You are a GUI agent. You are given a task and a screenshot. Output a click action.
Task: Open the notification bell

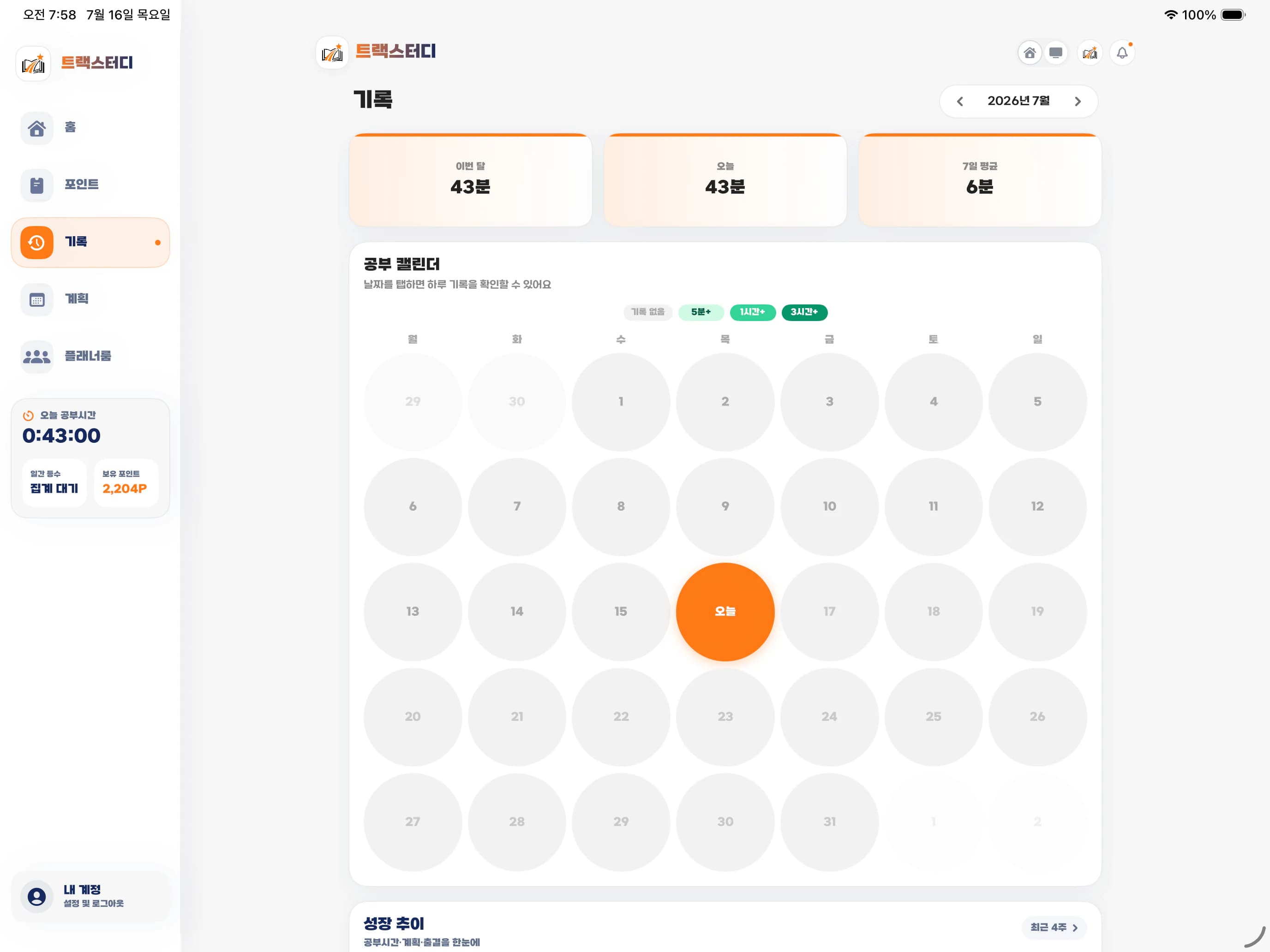(x=1122, y=54)
